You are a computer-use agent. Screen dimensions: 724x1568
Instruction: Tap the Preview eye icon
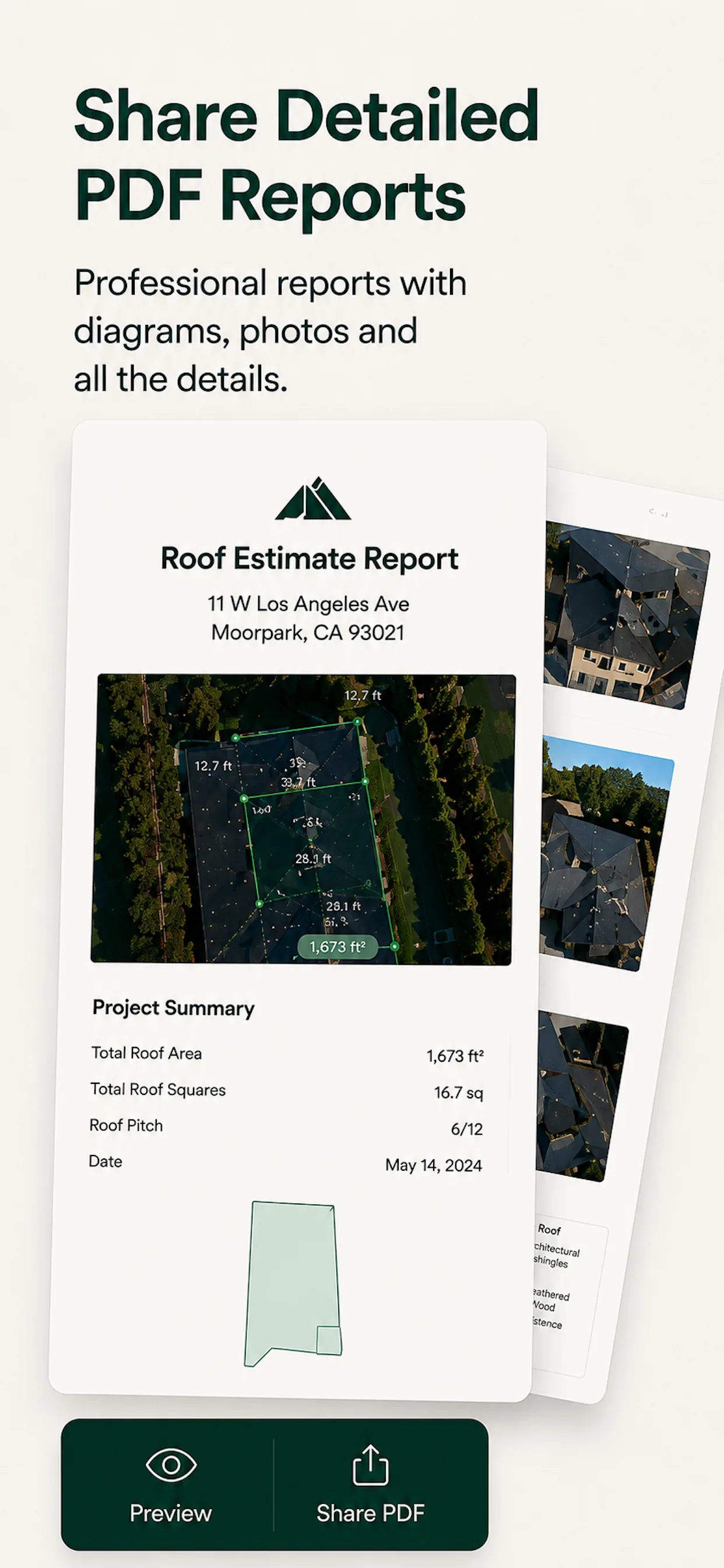[x=171, y=1465]
